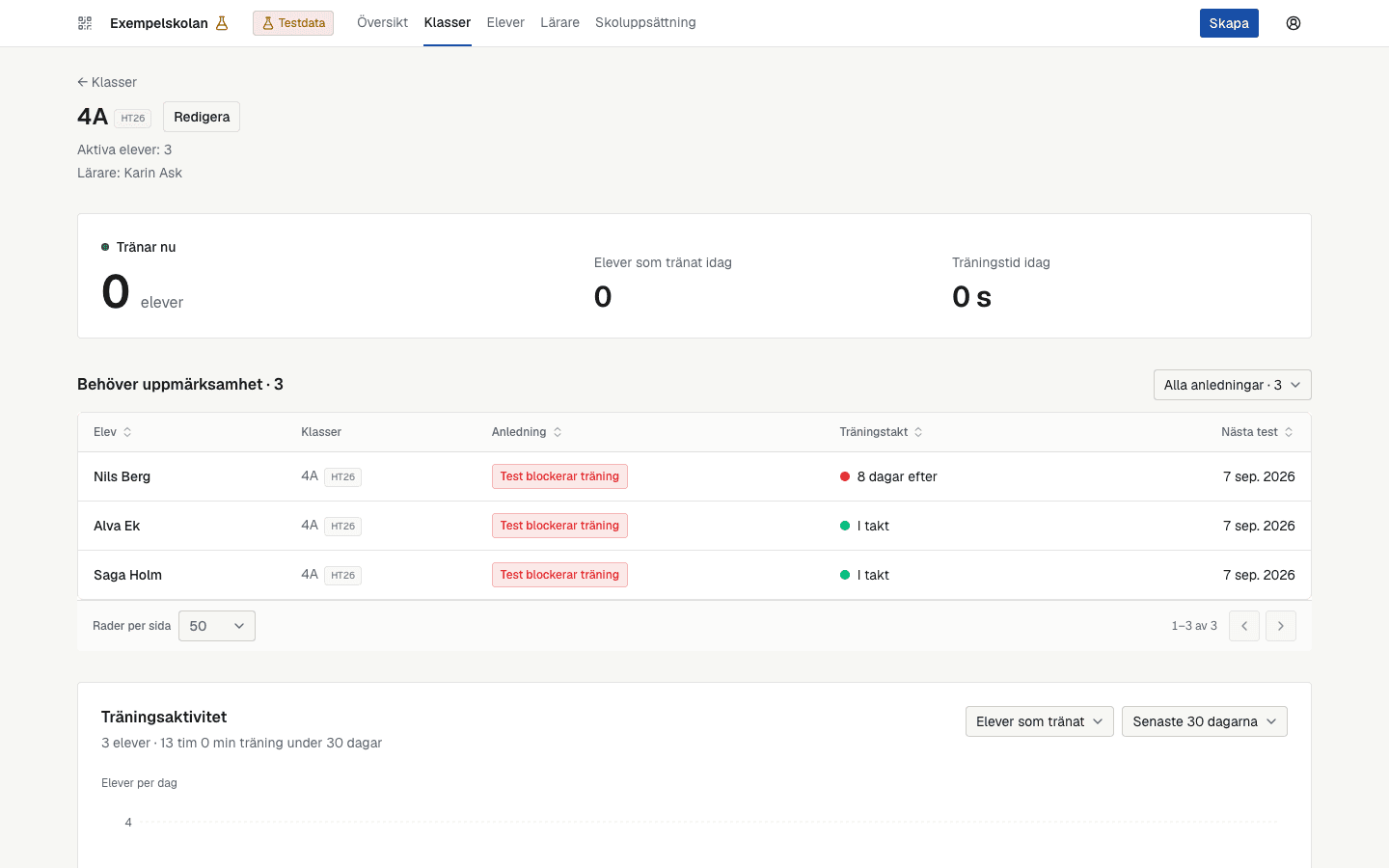Screen dimensions: 1389x868
Task: Click 7 sep. 2026 in Saga Holm row
Action: [1259, 575]
